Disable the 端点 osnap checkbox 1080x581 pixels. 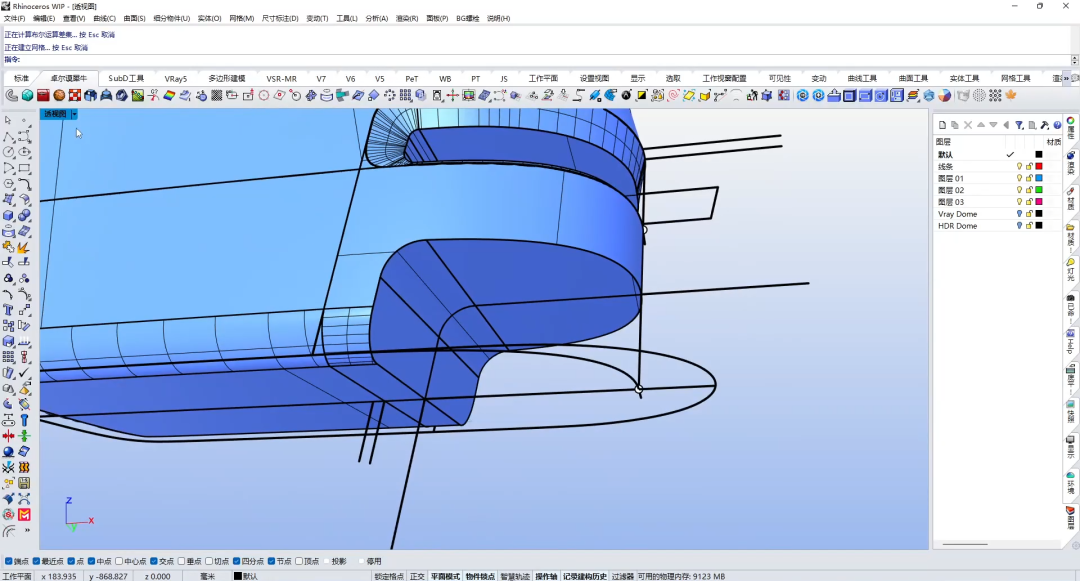[x=9, y=561]
